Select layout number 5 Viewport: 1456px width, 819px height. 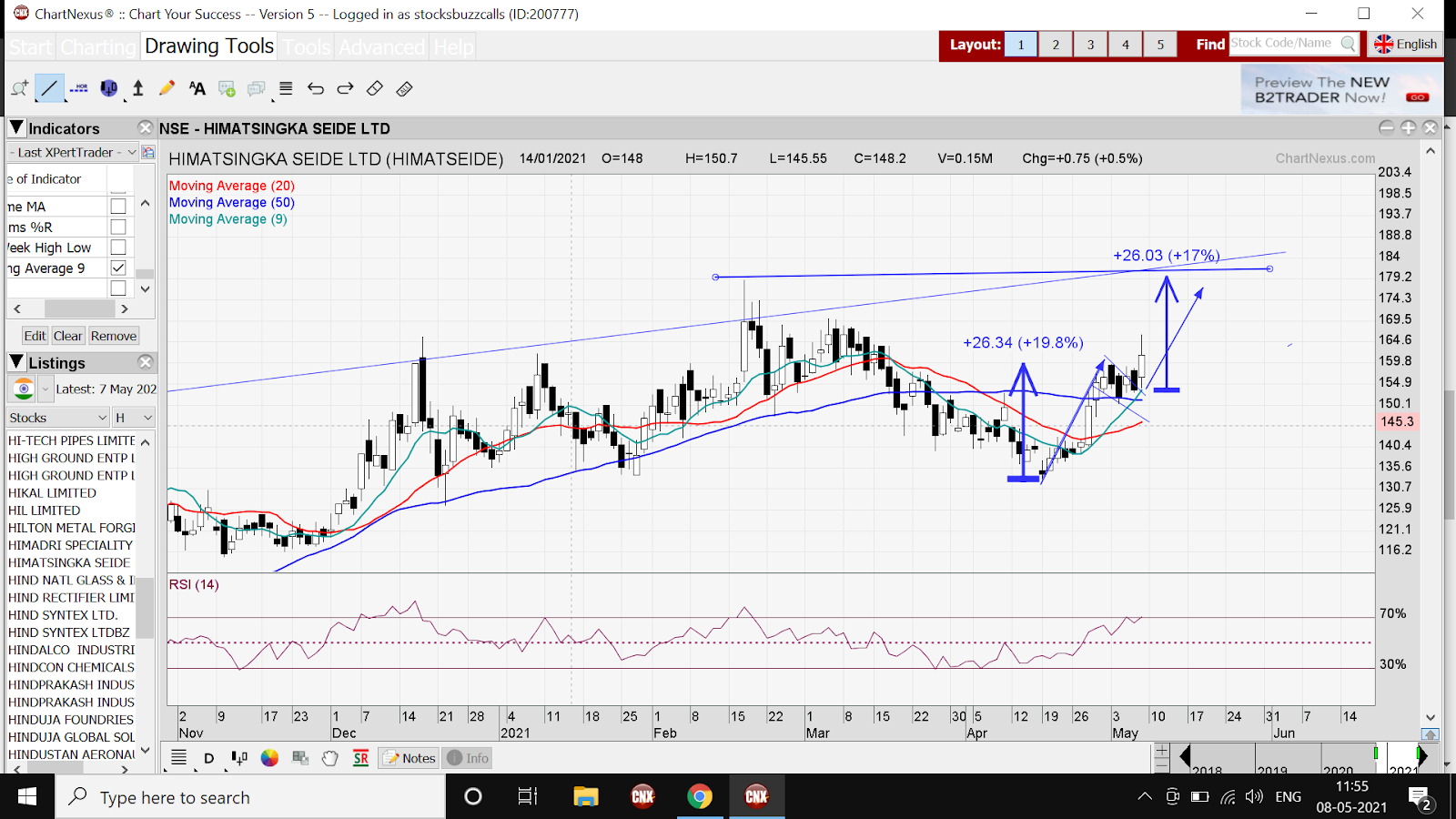pyautogui.click(x=1160, y=45)
